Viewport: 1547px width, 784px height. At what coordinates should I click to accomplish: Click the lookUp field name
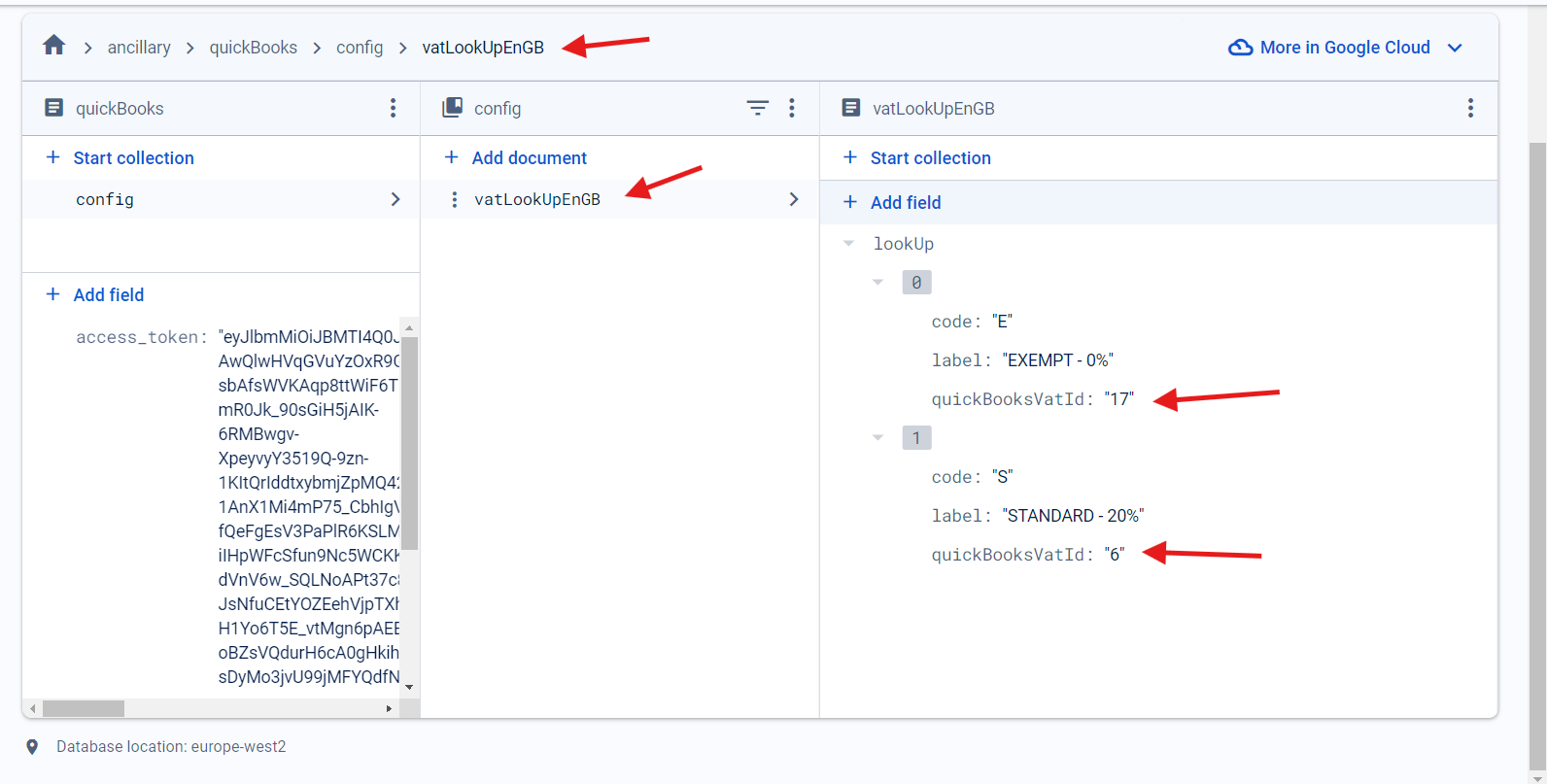(904, 244)
